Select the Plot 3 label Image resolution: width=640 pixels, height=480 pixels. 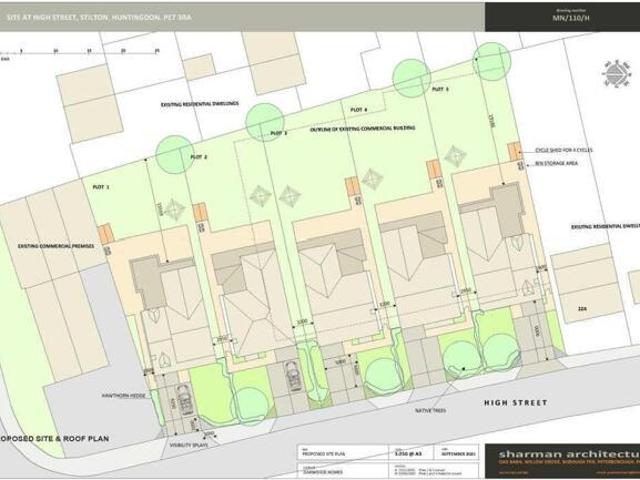tap(279, 133)
